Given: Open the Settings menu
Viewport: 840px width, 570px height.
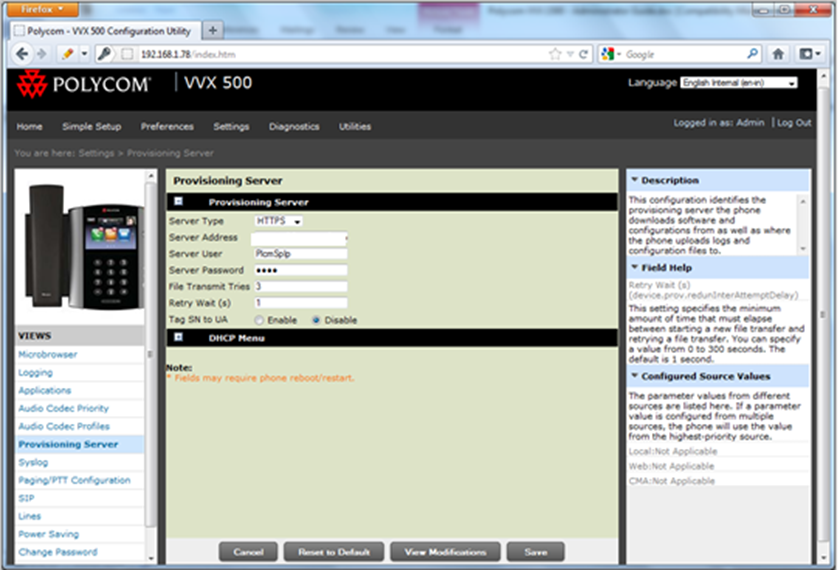Looking at the screenshot, I should tap(231, 126).
